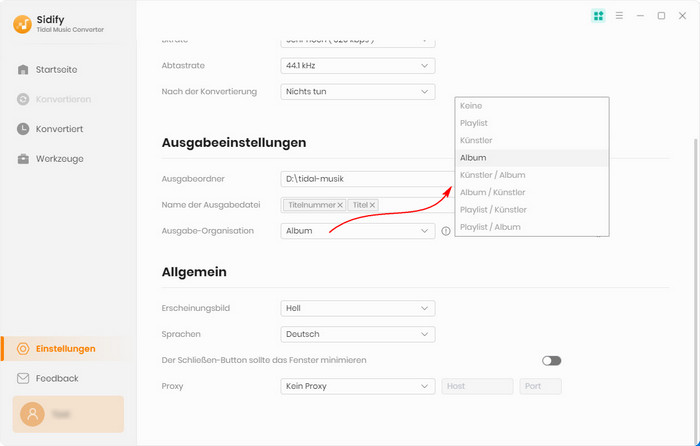Click the proxy Port field

(x=540, y=386)
